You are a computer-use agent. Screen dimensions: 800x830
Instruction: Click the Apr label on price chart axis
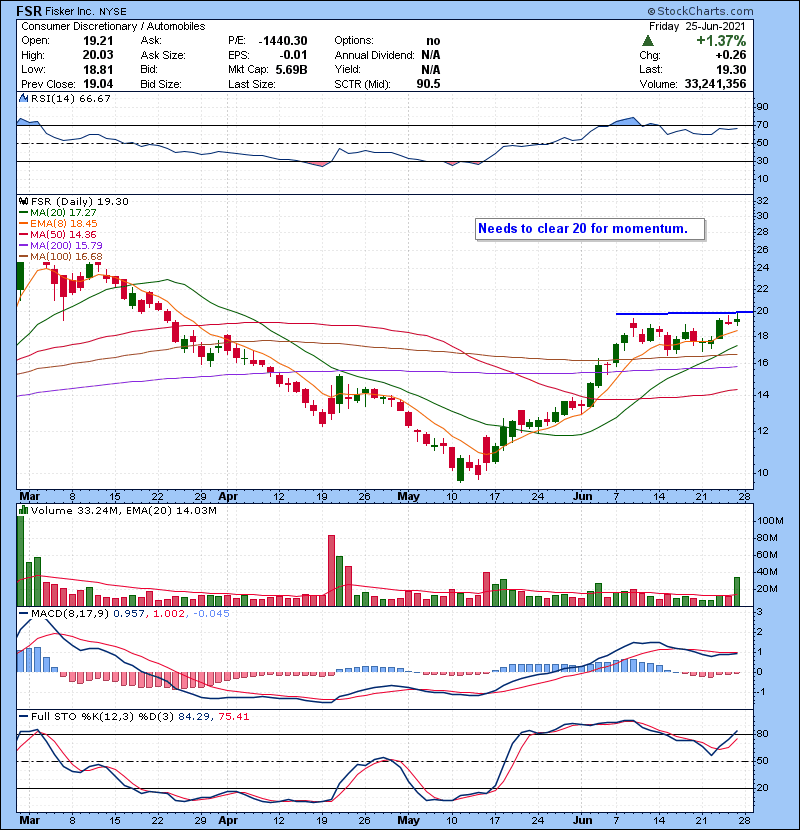coord(228,497)
